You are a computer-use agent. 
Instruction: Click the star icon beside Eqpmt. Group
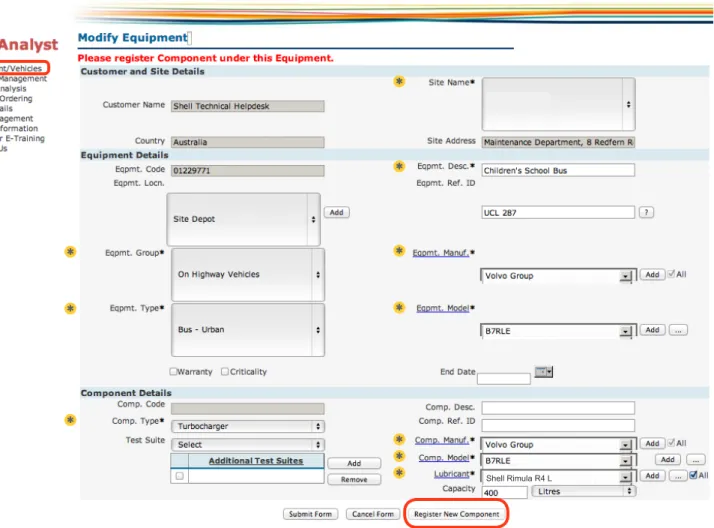point(70,252)
